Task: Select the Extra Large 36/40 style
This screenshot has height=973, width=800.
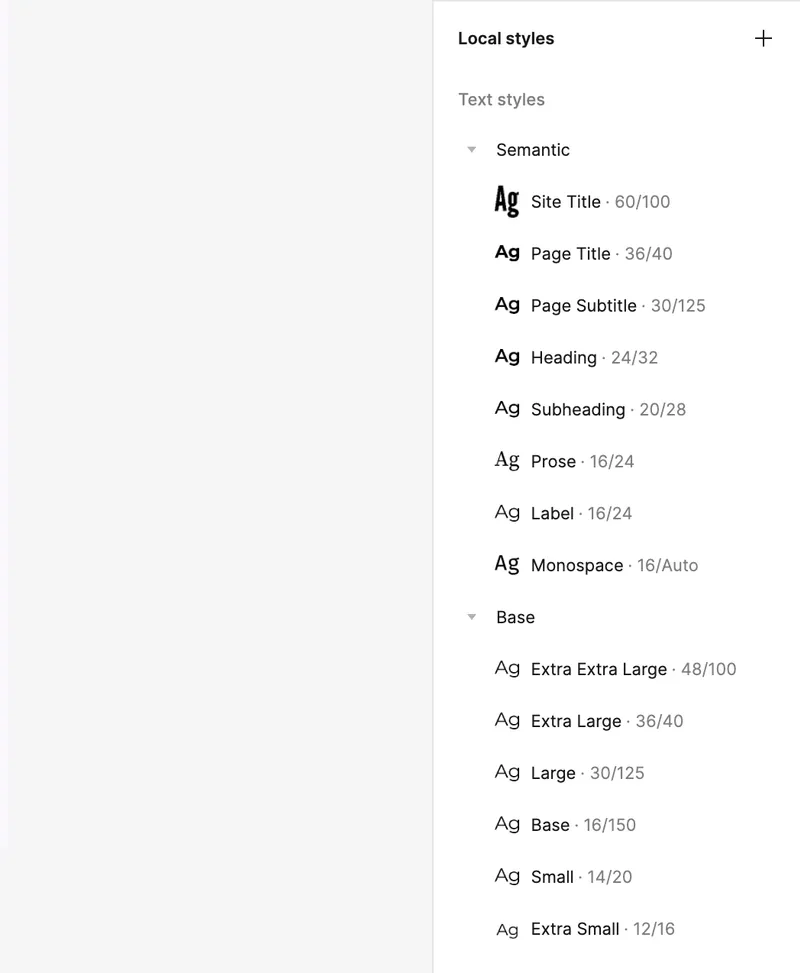Action: pyautogui.click(x=577, y=722)
